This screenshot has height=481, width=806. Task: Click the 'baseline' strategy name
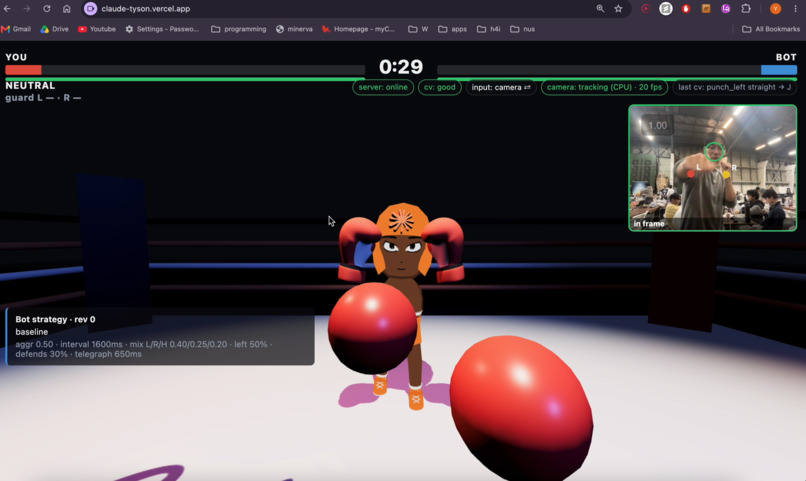tap(31, 332)
